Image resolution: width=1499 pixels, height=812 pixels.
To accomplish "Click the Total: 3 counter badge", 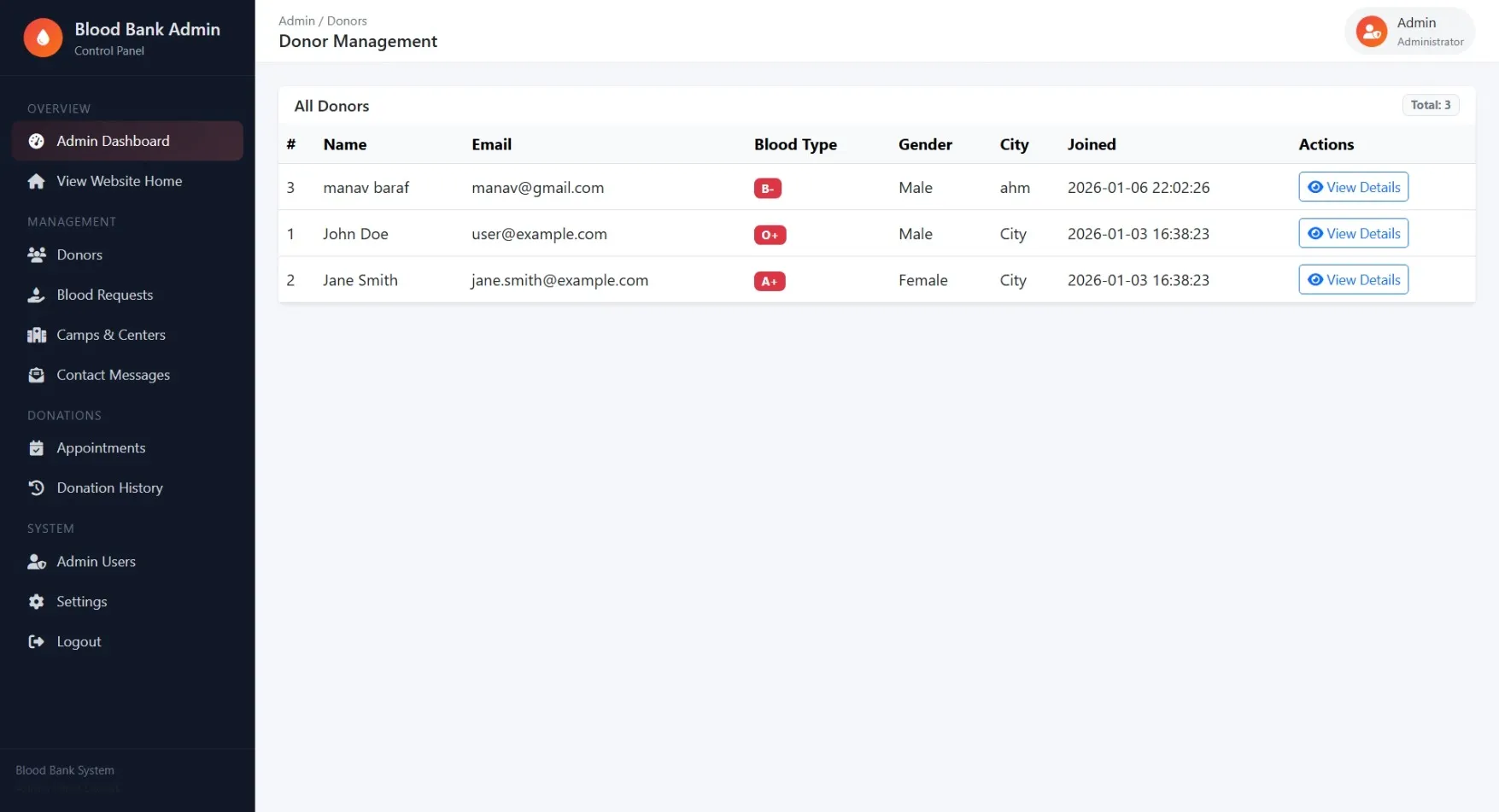I will (1430, 104).
